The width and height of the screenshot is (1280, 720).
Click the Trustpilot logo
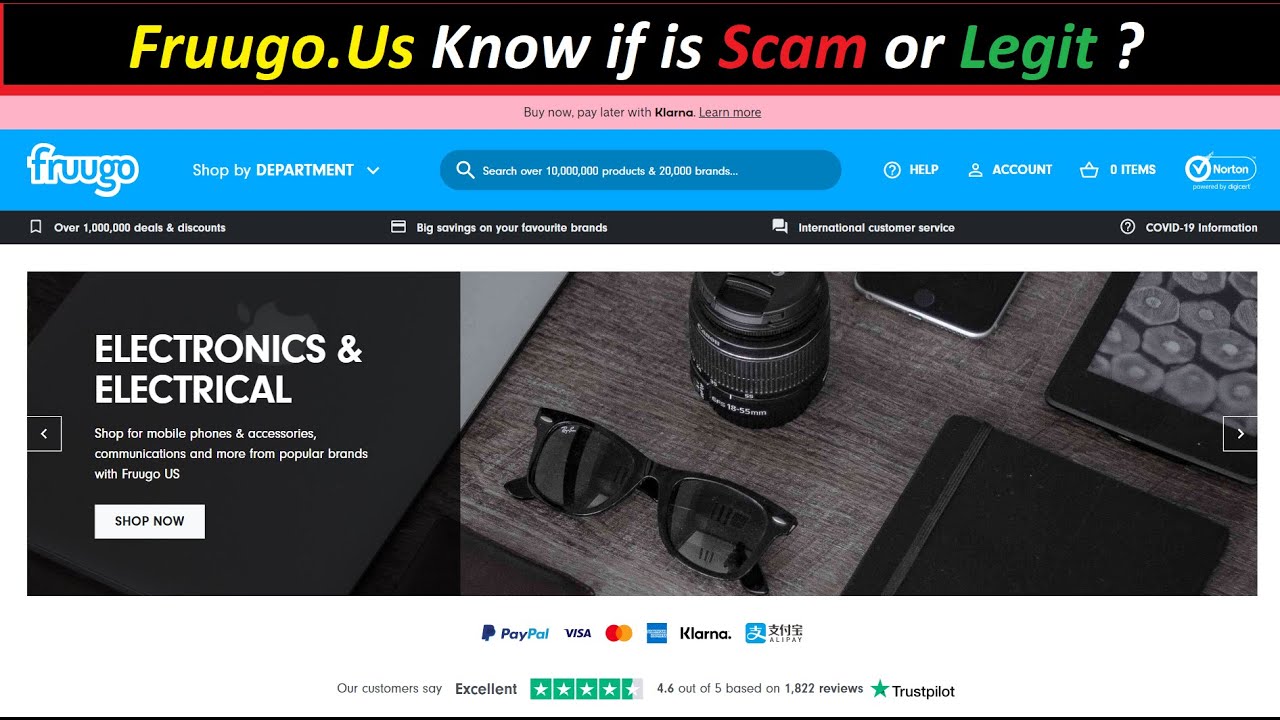913,689
